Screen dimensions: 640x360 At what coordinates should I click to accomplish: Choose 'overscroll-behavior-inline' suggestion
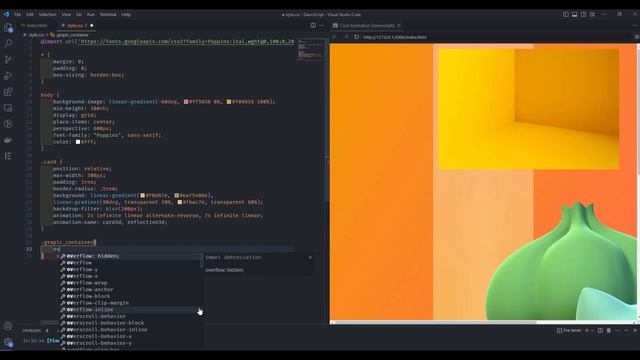tap(131, 329)
